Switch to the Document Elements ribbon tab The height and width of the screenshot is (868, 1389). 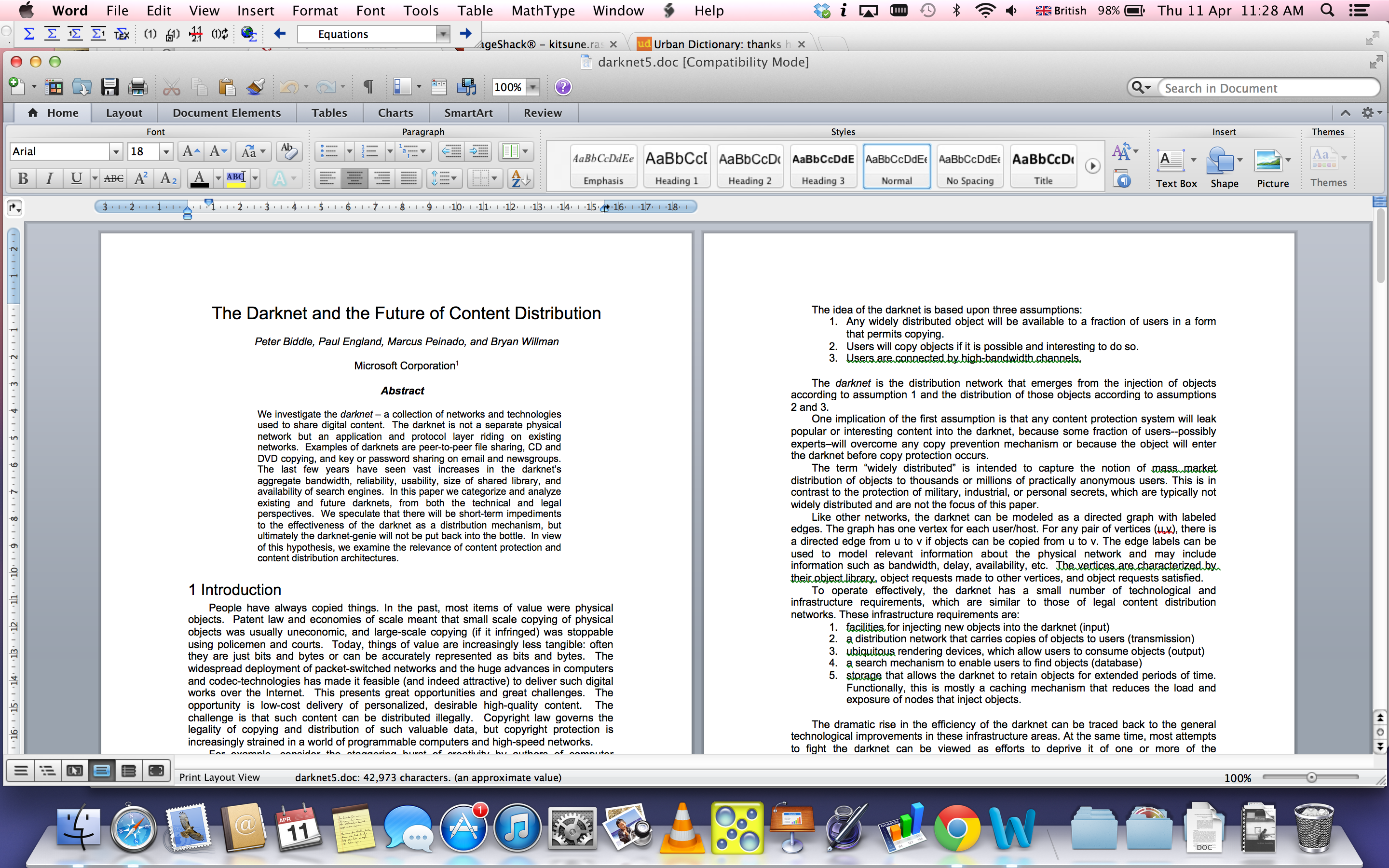[226, 113]
